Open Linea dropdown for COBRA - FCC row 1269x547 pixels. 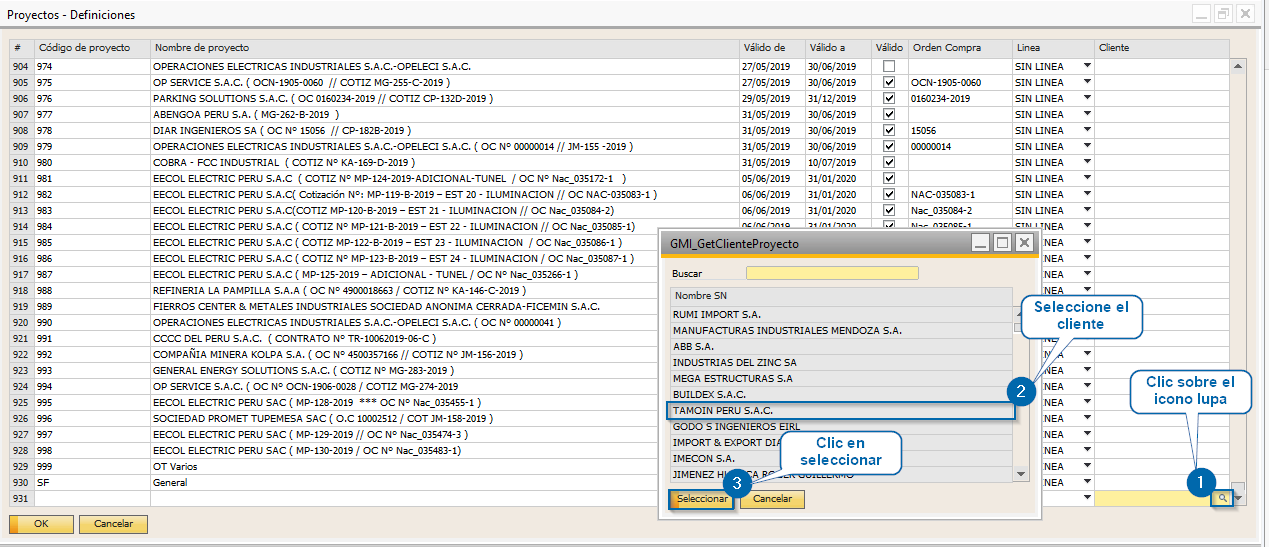(1087, 162)
